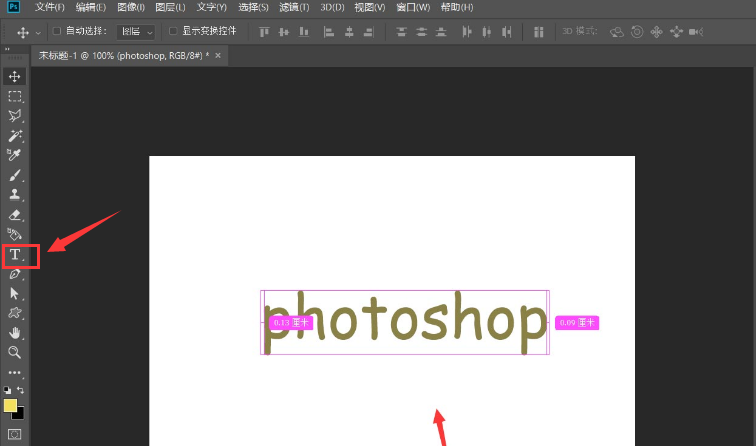756x446 pixels.
Task: Open the 文字(Y) menu
Action: (x=211, y=7)
